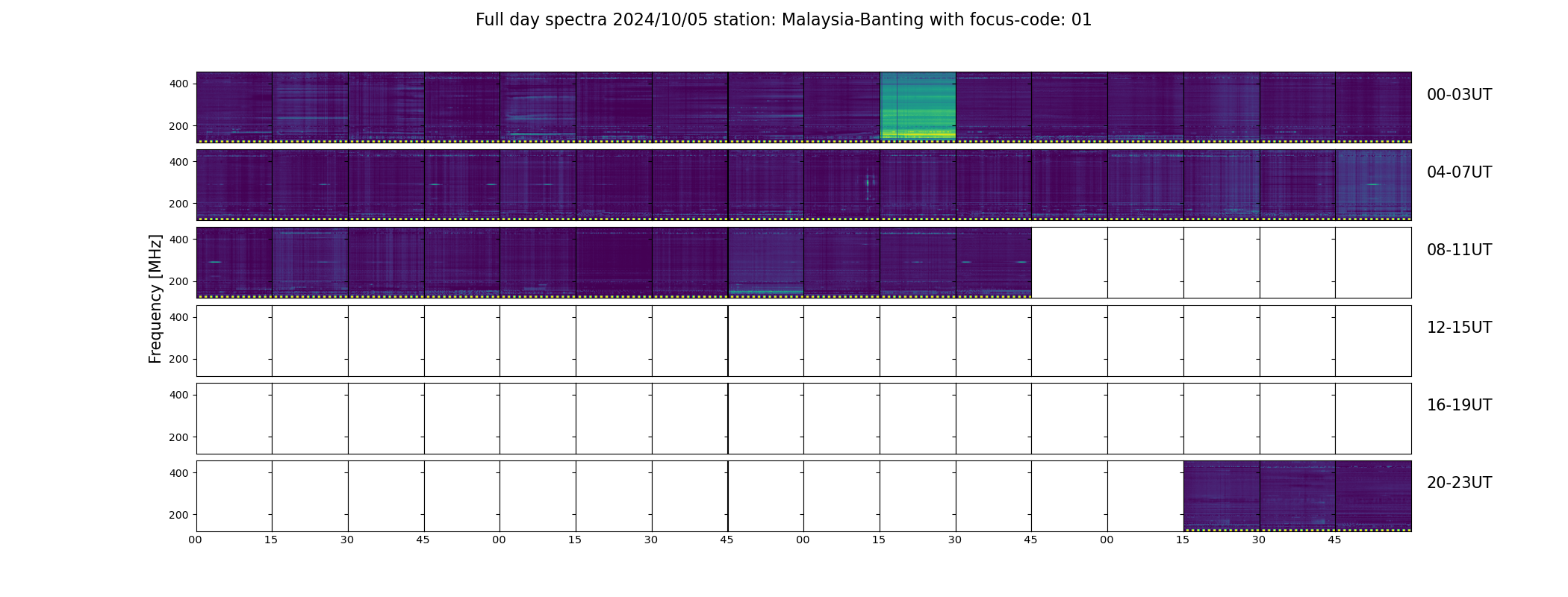Image resolution: width=1568 pixels, height=597 pixels.
Task: Open the 10:30 last recorded spectrum in 08-11UT row
Action: pyautogui.click(x=994, y=263)
